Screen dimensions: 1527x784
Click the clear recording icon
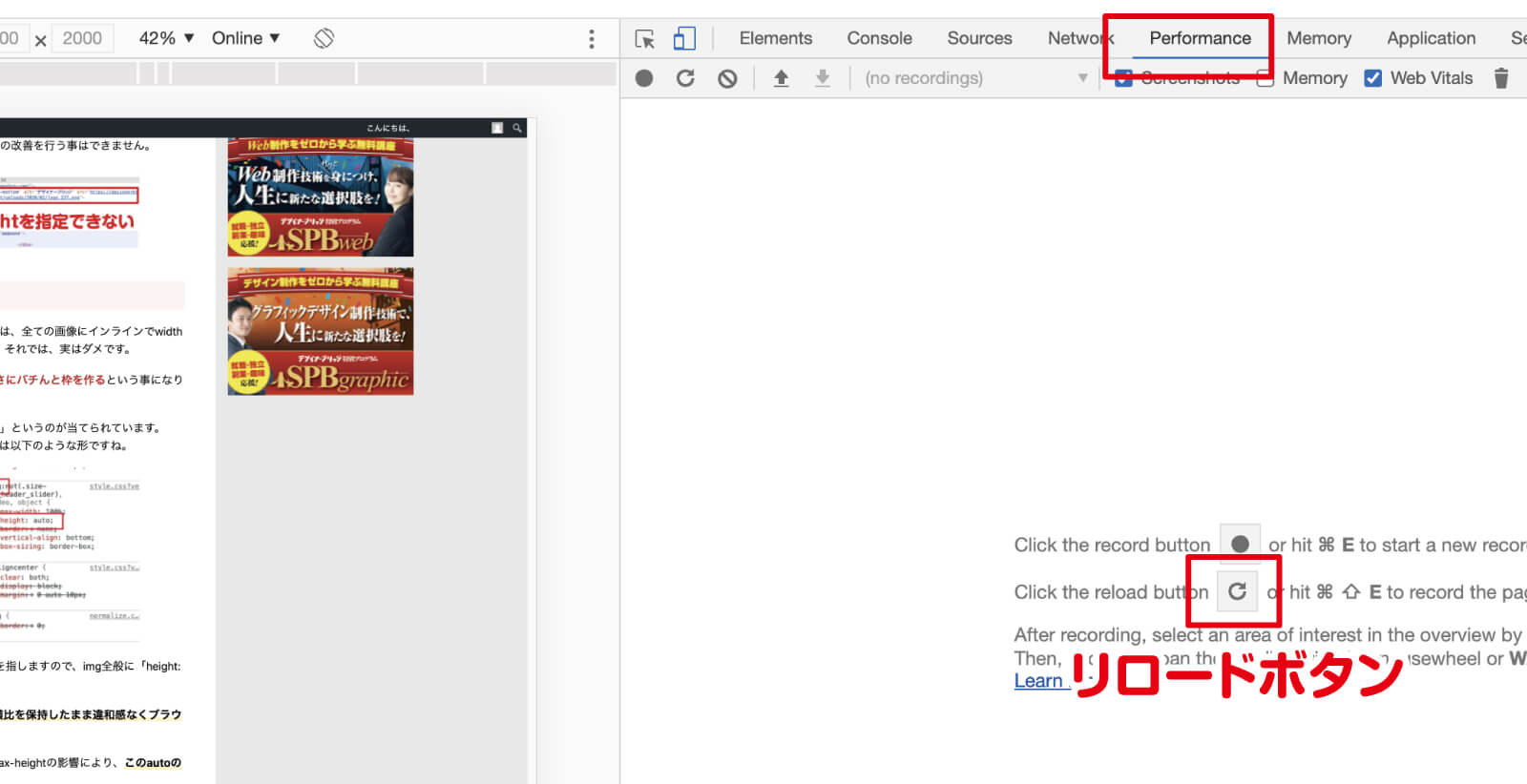click(x=727, y=78)
